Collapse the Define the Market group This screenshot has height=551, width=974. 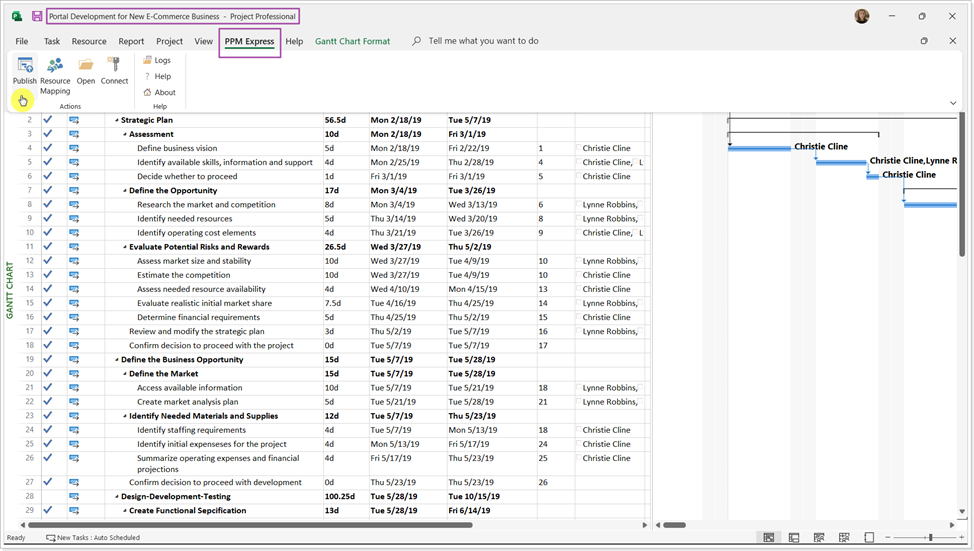pyautogui.click(x=125, y=374)
